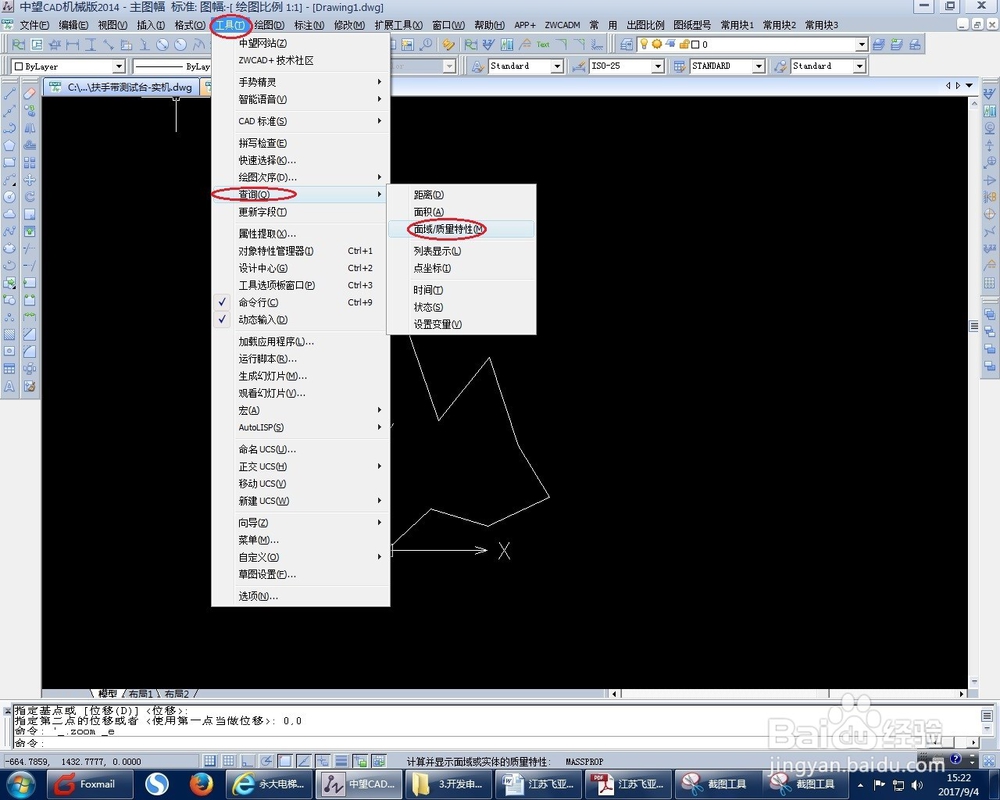1000x800 pixels.
Task: Open Foxmail from the taskbar
Action: (89, 784)
